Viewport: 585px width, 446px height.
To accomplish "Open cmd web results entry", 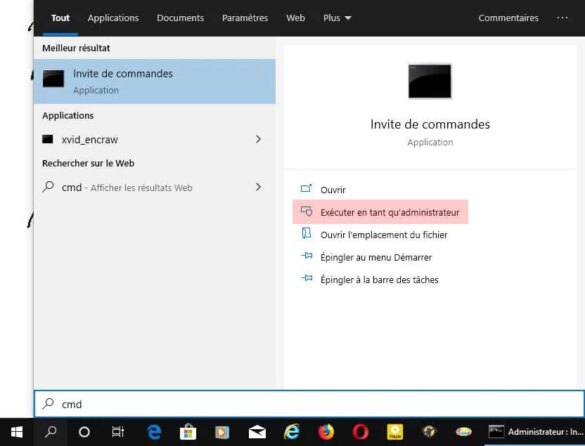I will click(155, 187).
